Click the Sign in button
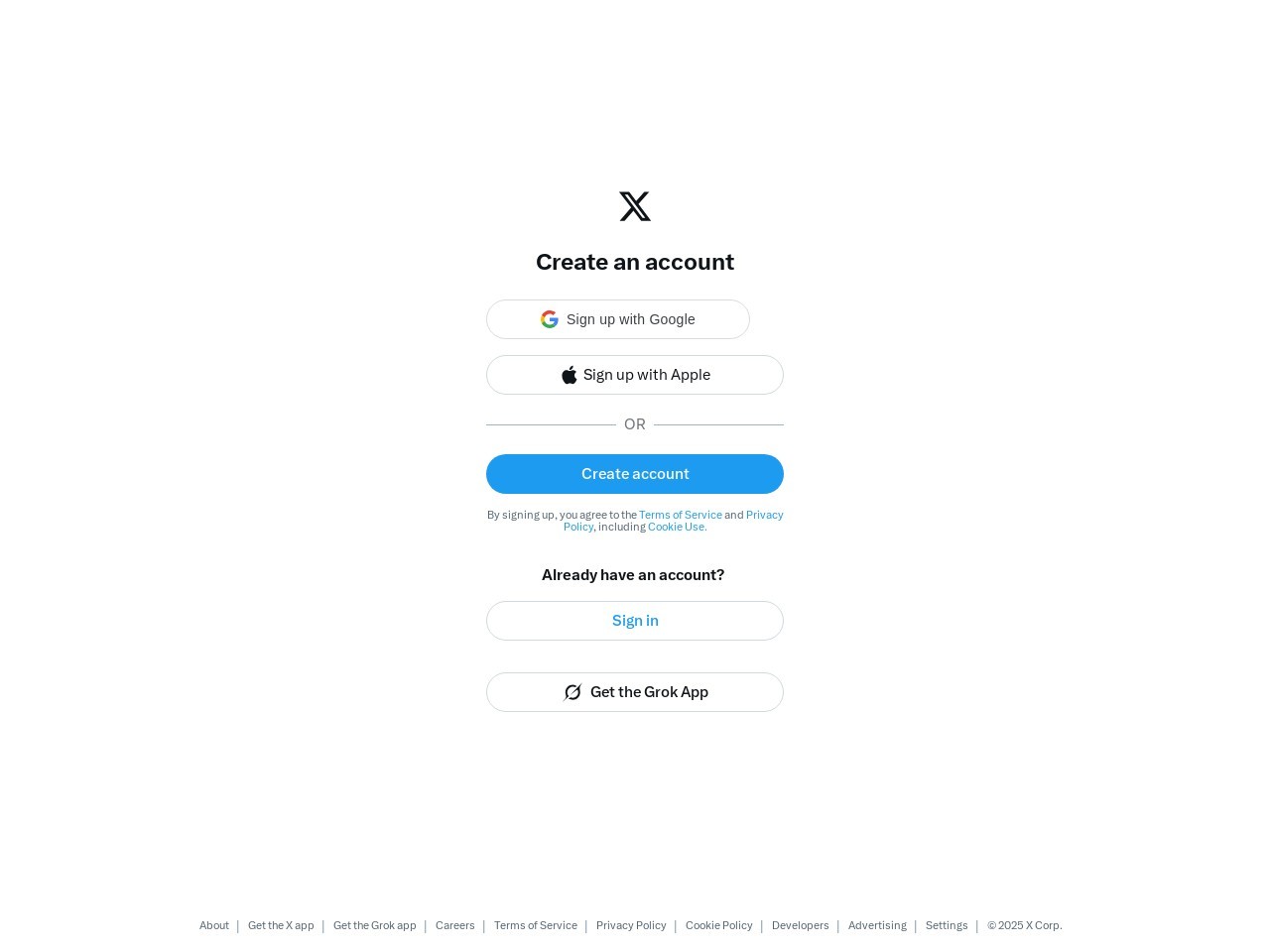This screenshot has height=952, width=1270. click(635, 621)
